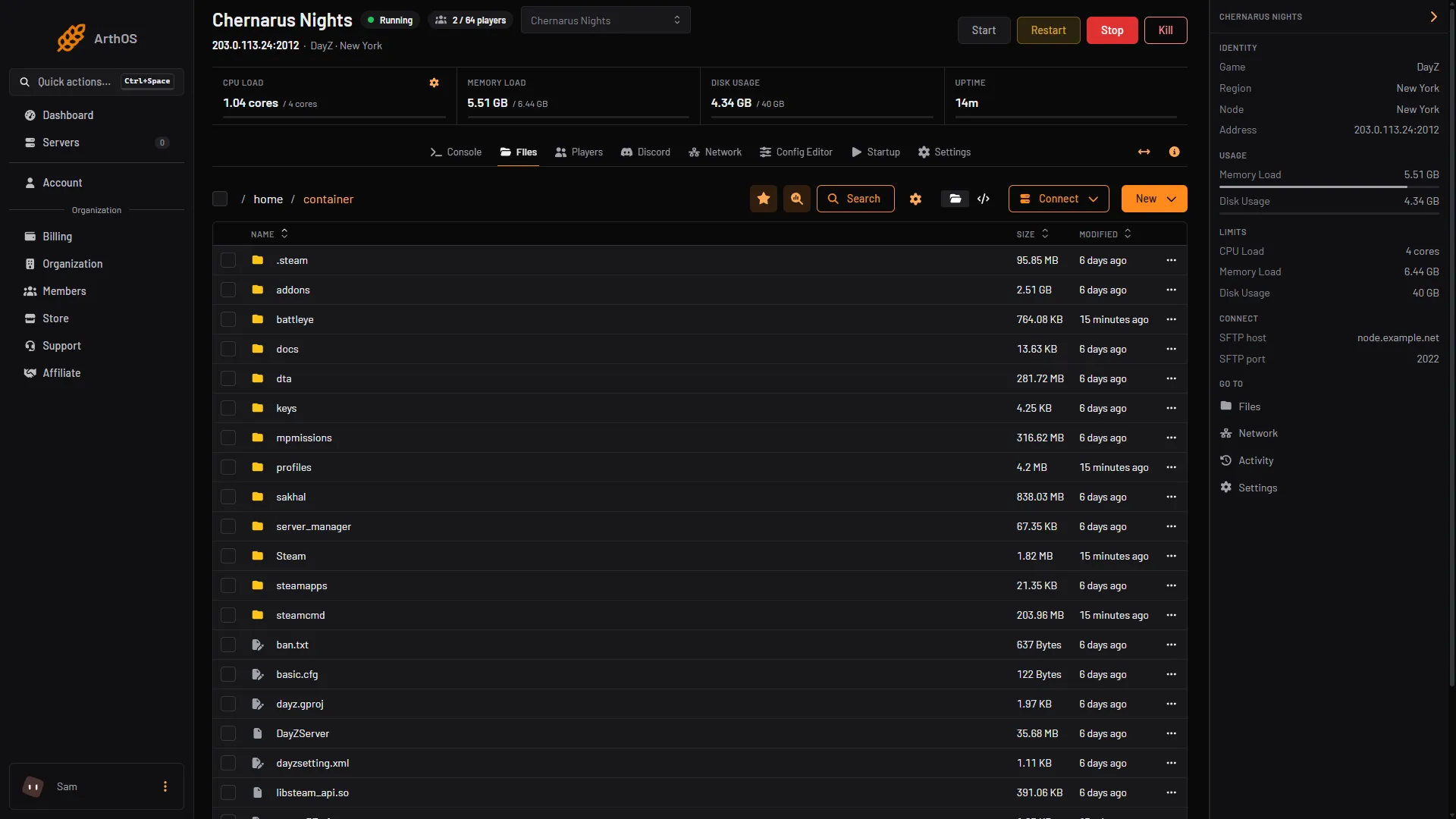This screenshot has width=1456, height=819.
Task: Check the basic.cfg row checkbox
Action: tap(228, 674)
